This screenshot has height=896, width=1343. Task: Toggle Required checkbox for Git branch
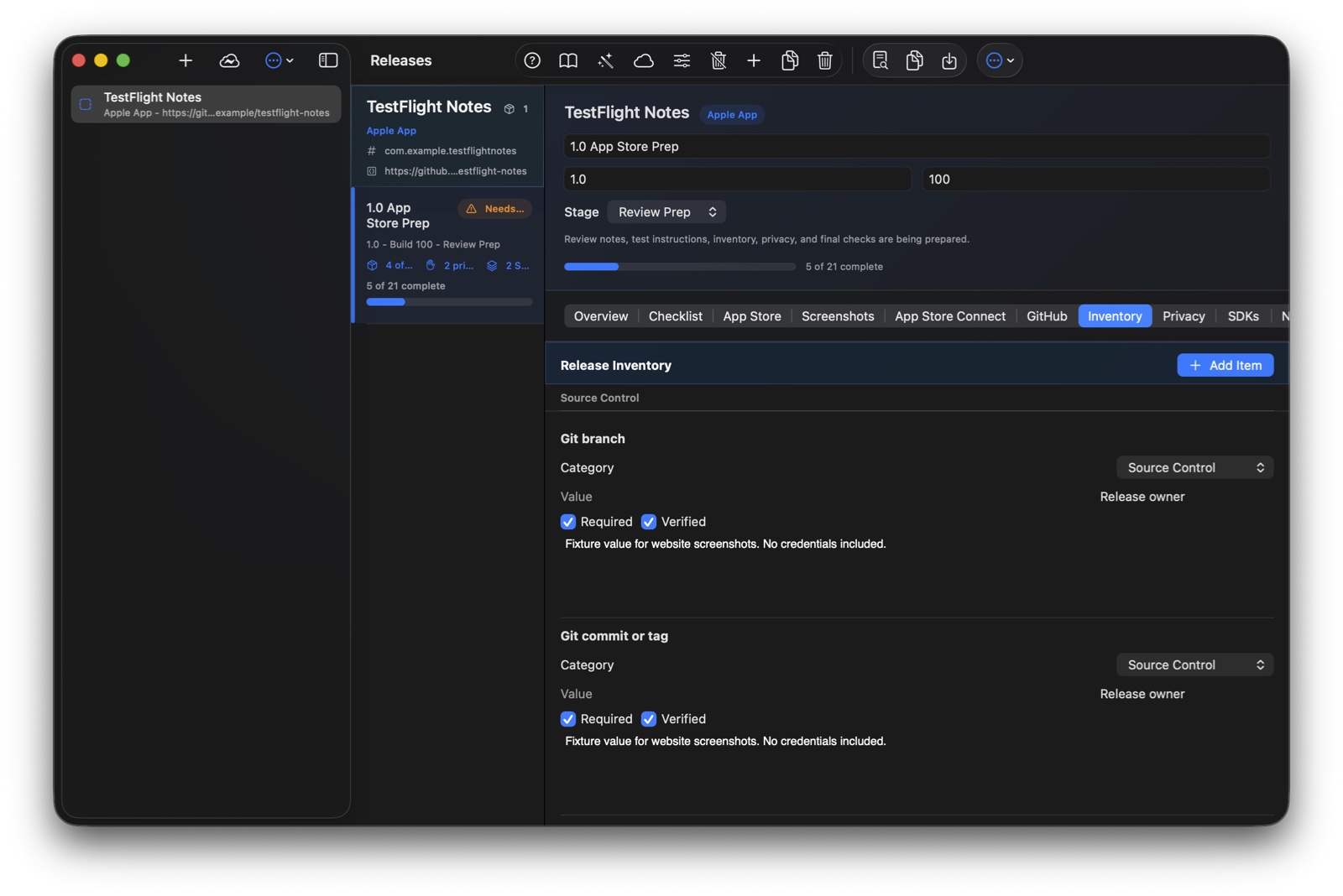pos(568,522)
